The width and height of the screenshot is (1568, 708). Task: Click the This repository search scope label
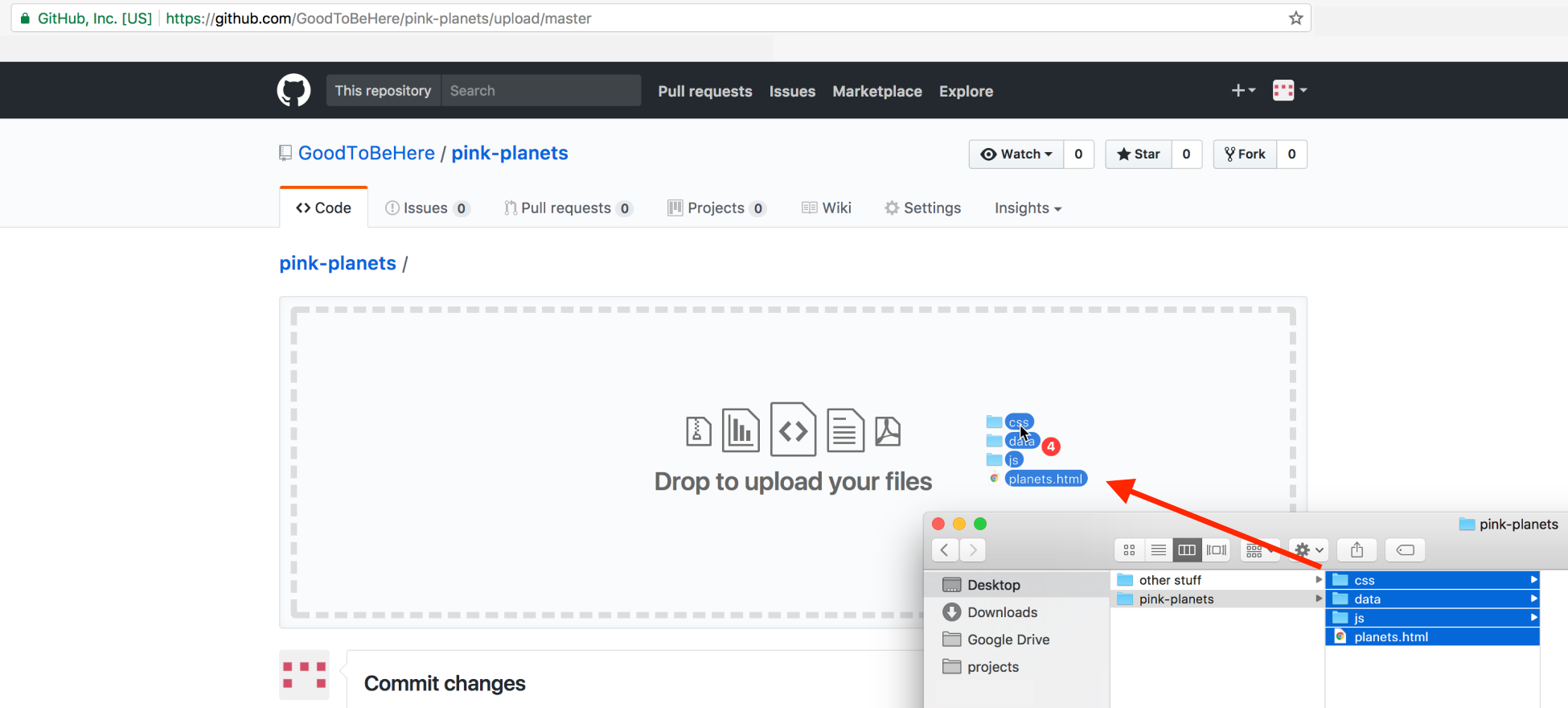[x=384, y=90]
